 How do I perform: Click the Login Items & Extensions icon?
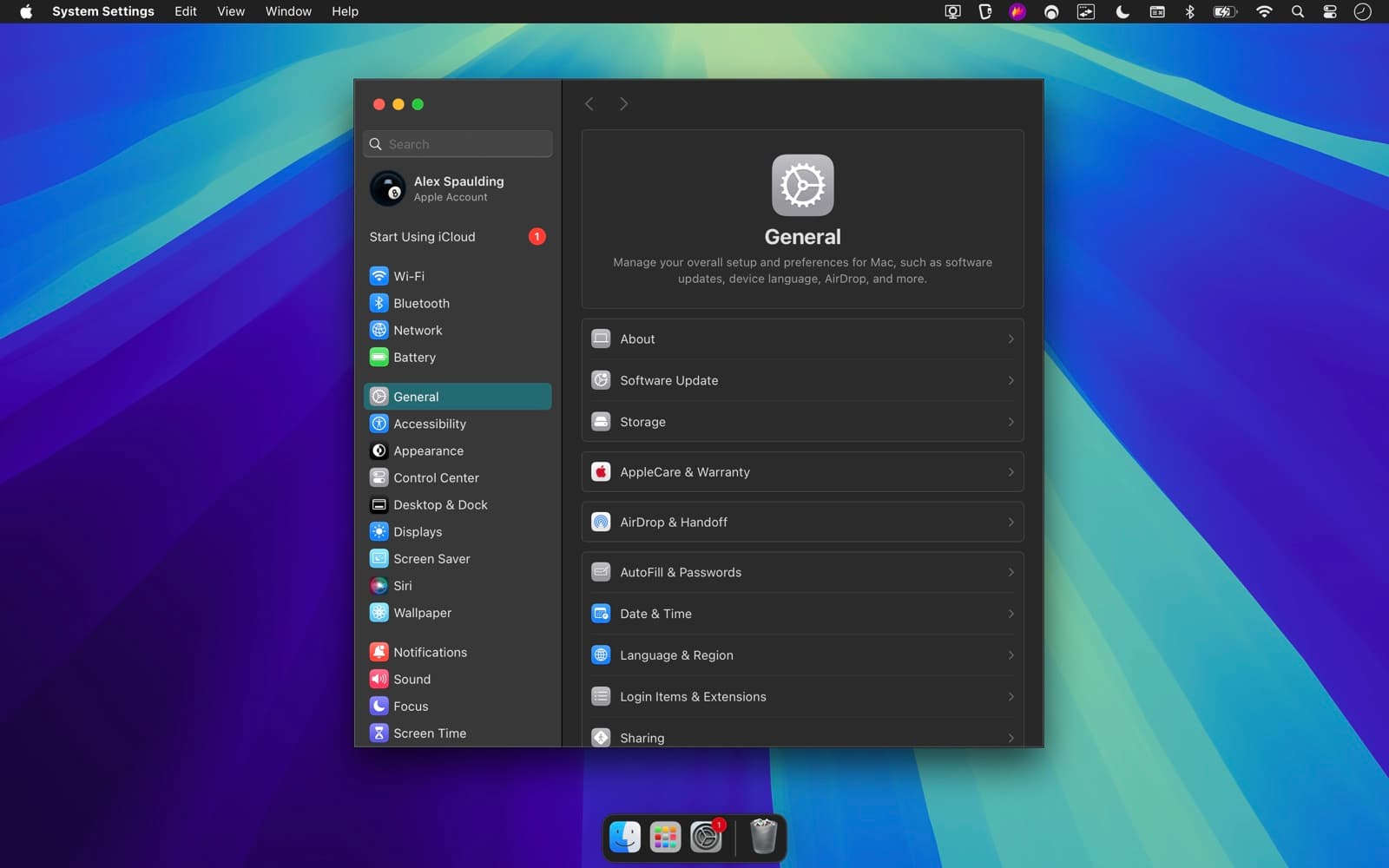(601, 696)
